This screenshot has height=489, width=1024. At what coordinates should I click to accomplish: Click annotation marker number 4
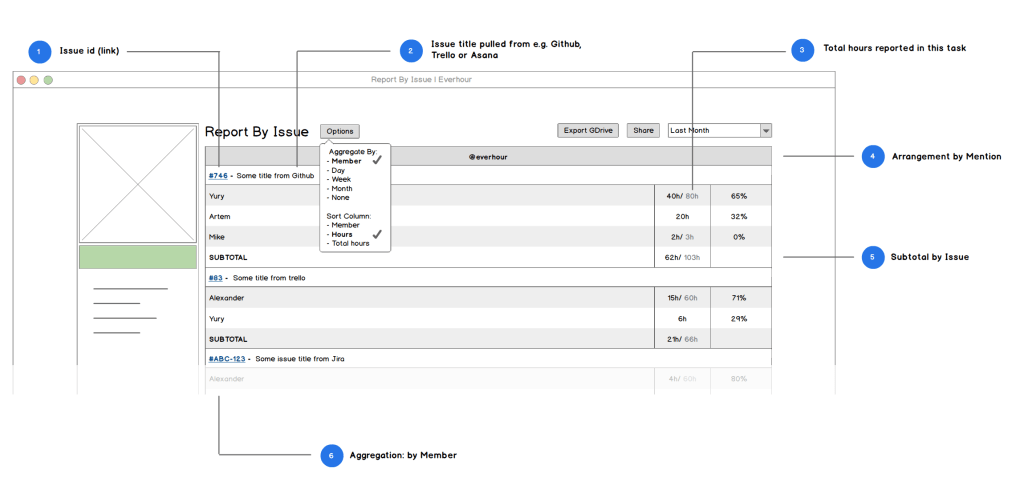pos(872,157)
